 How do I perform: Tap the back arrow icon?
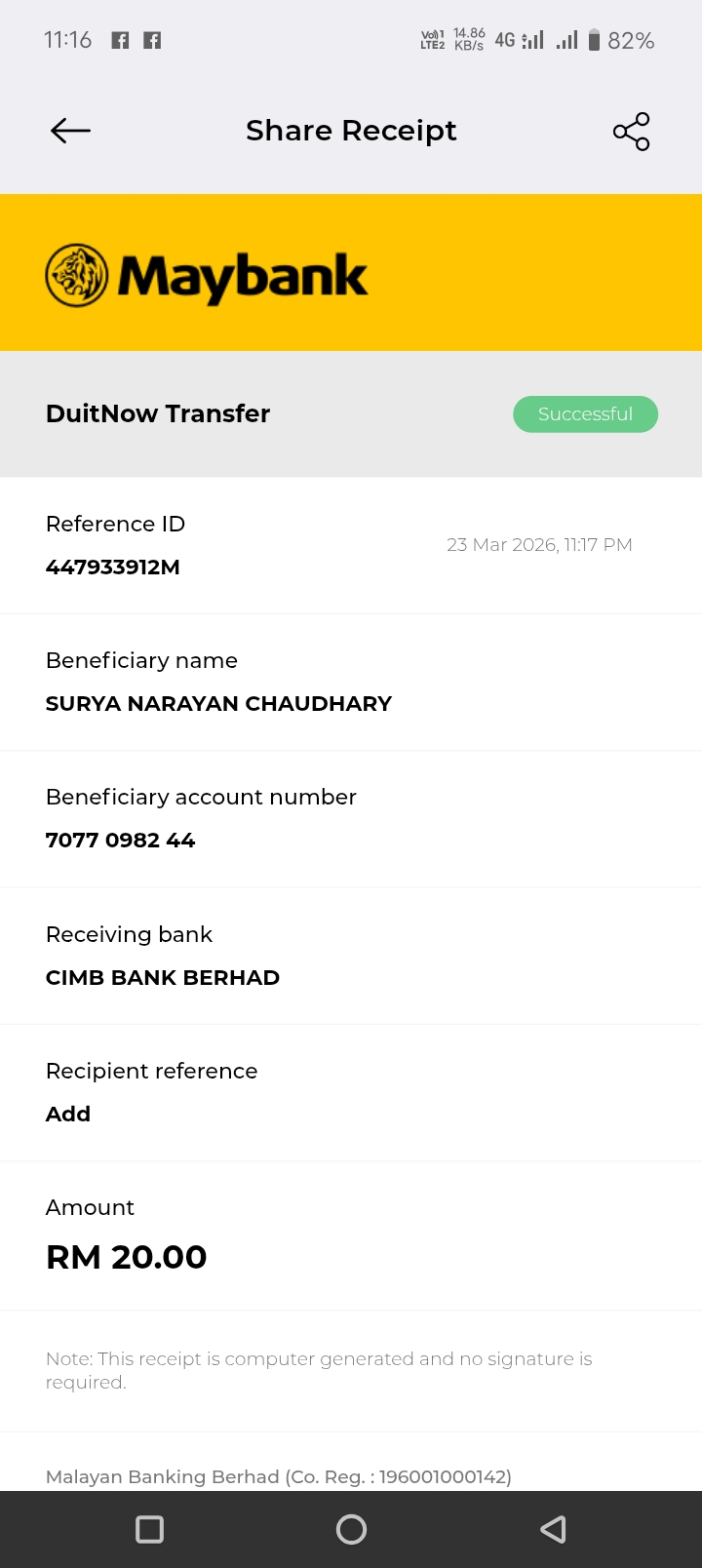70,131
